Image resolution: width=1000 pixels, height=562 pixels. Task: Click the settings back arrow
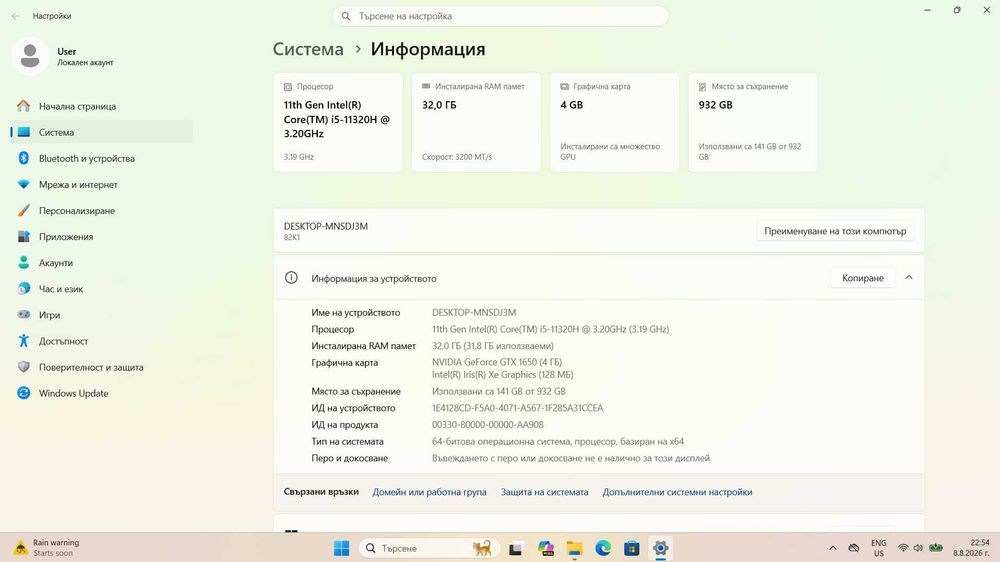[15, 16]
